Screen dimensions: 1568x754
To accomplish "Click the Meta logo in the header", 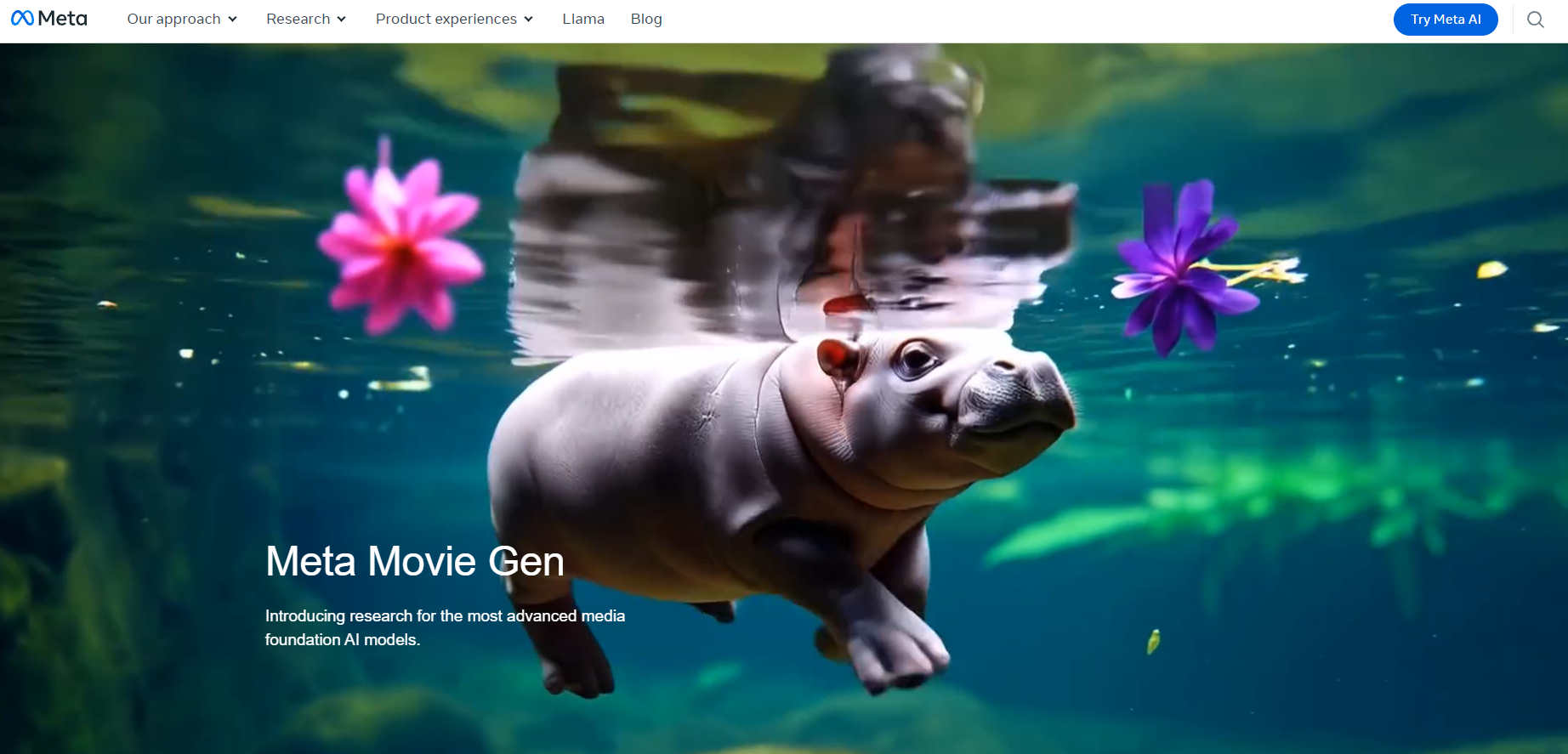I will [x=49, y=19].
